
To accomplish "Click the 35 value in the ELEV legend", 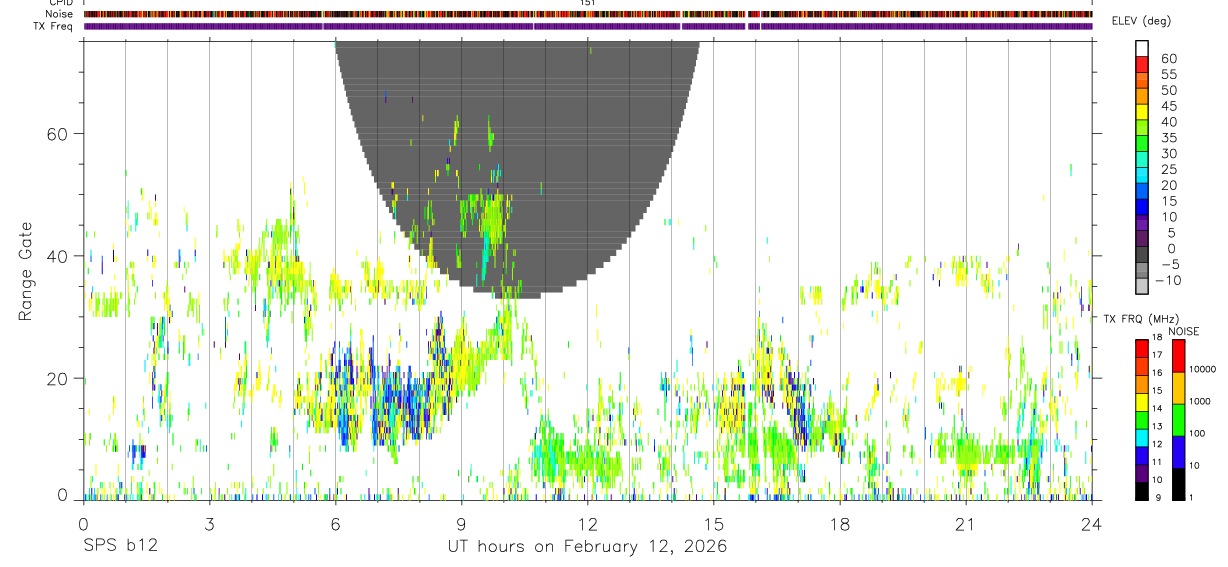I will [x=1168, y=138].
